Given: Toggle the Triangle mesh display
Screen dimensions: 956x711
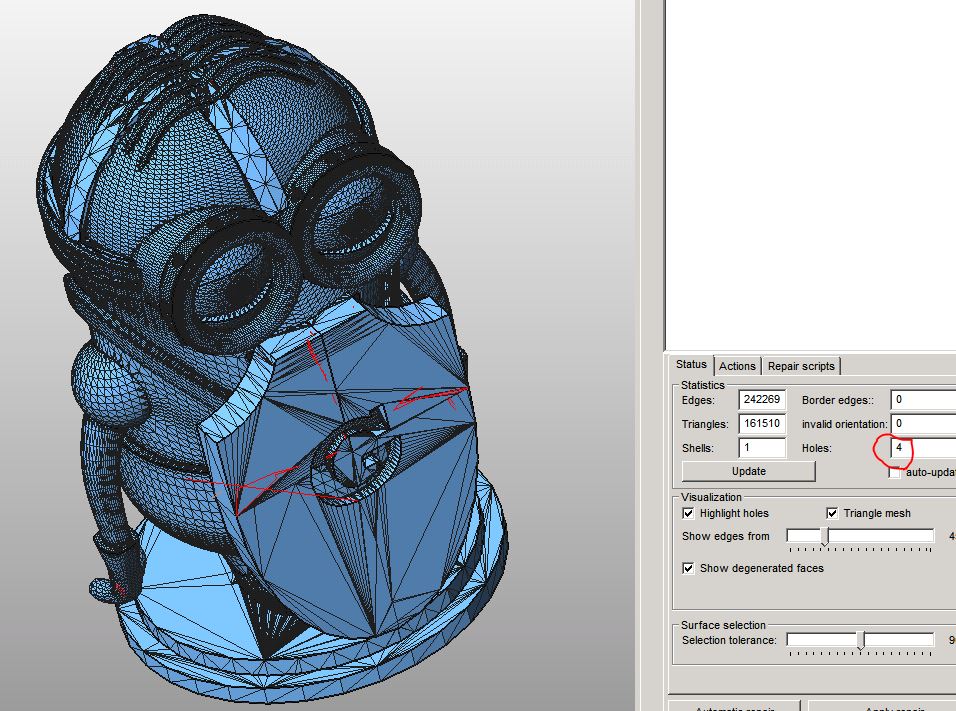Looking at the screenshot, I should pos(832,513).
